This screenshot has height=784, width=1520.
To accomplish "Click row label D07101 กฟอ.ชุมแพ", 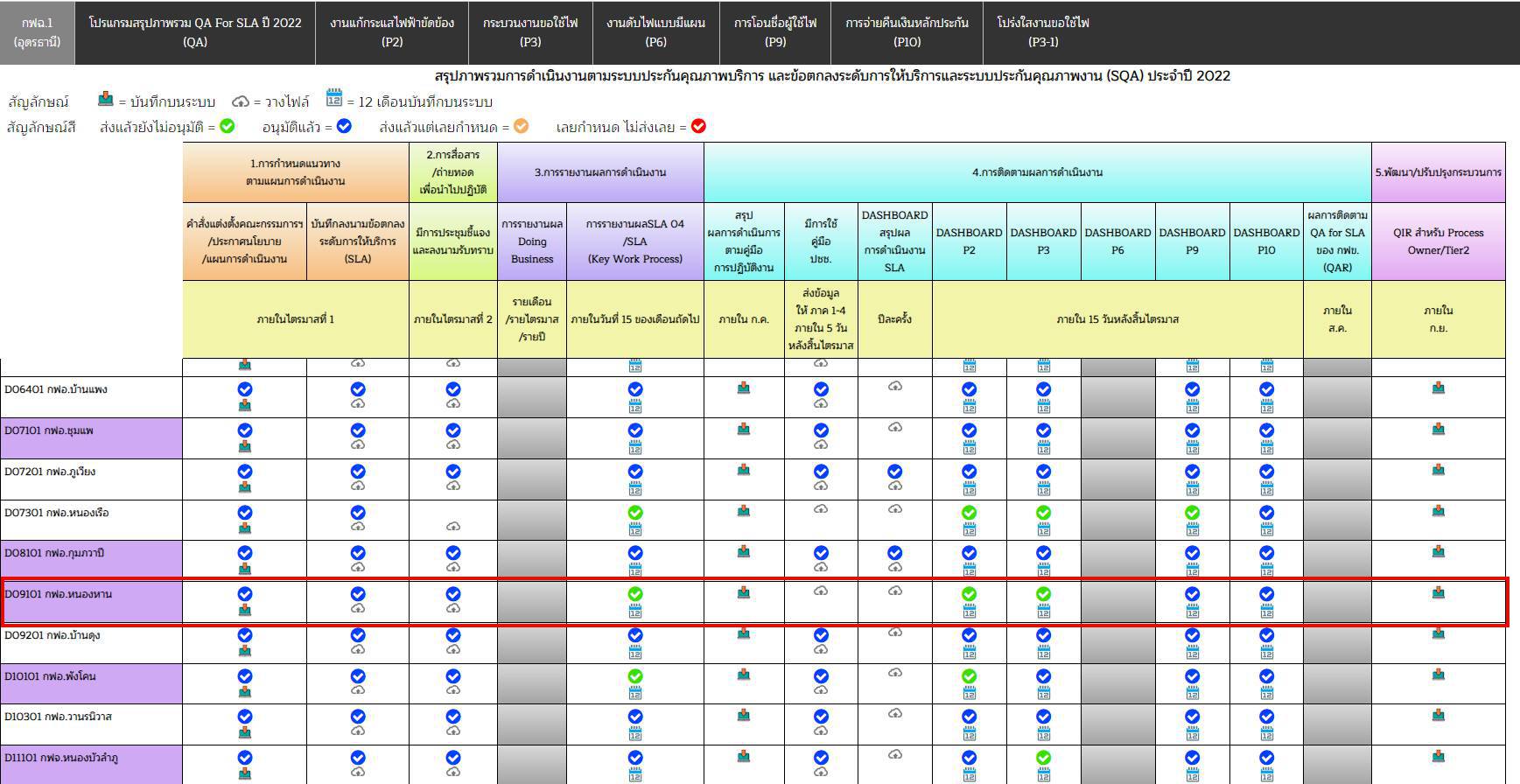I will [49, 430].
